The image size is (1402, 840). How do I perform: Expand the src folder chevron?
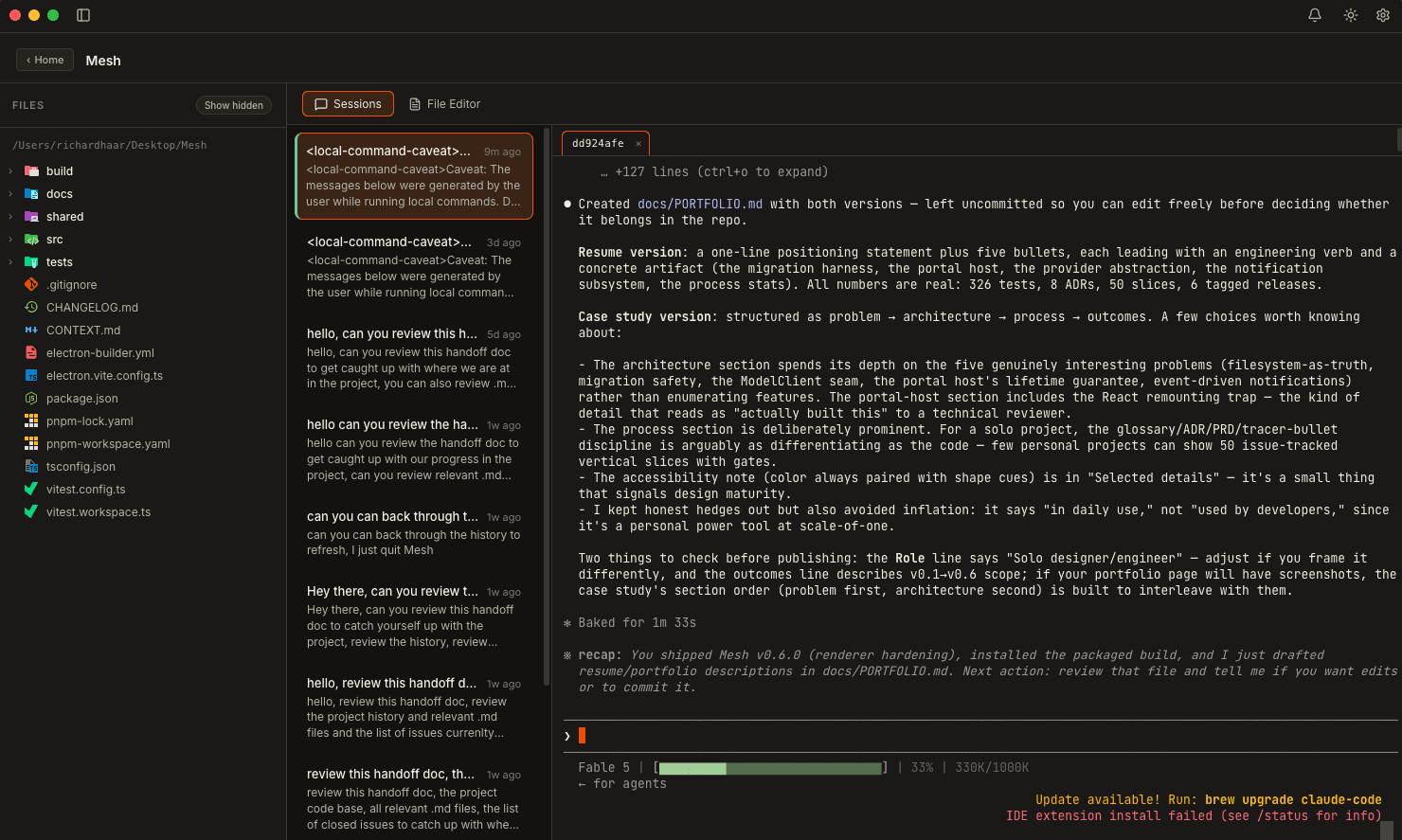click(x=10, y=240)
